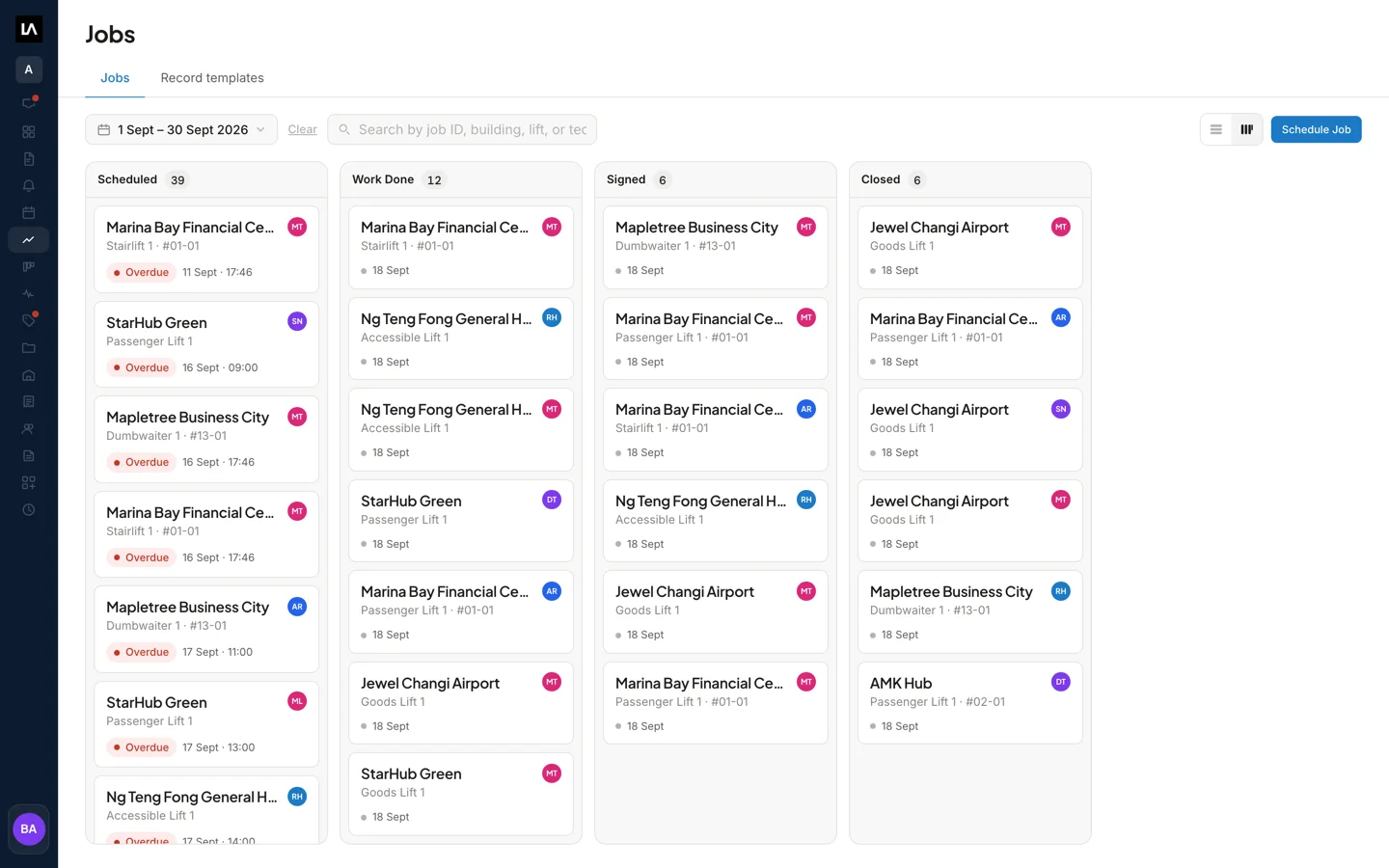
Task: Open the date range dropdown 1 Sept – 30 Sept 2026
Action: click(x=181, y=129)
